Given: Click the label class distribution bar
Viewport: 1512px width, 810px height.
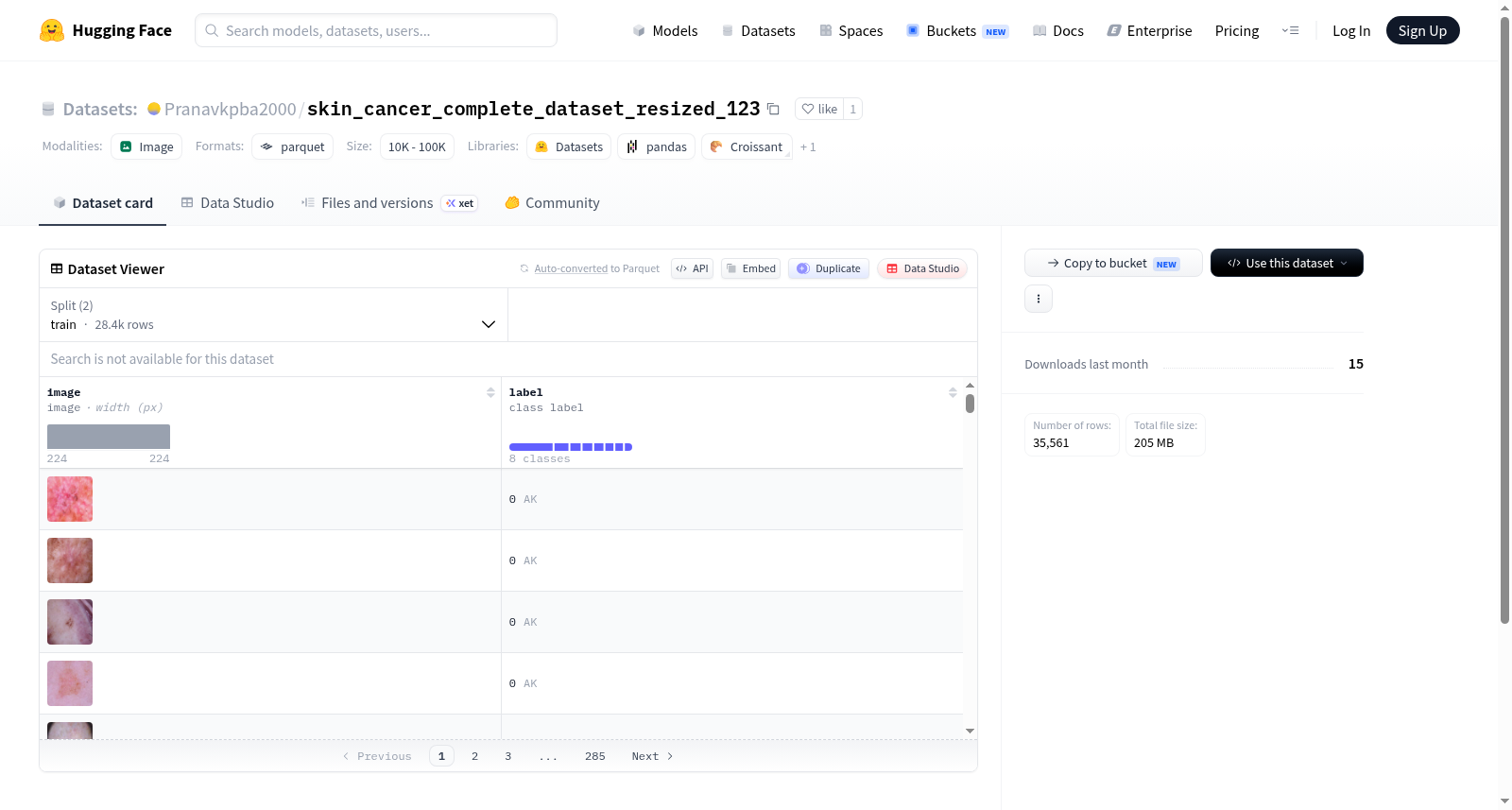Looking at the screenshot, I should 571,447.
